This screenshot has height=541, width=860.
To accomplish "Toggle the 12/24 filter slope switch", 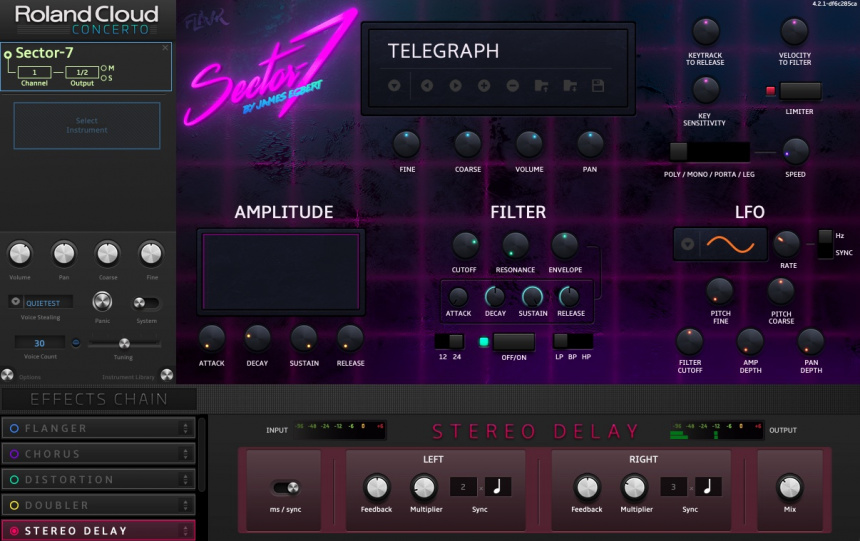I will tap(450, 341).
